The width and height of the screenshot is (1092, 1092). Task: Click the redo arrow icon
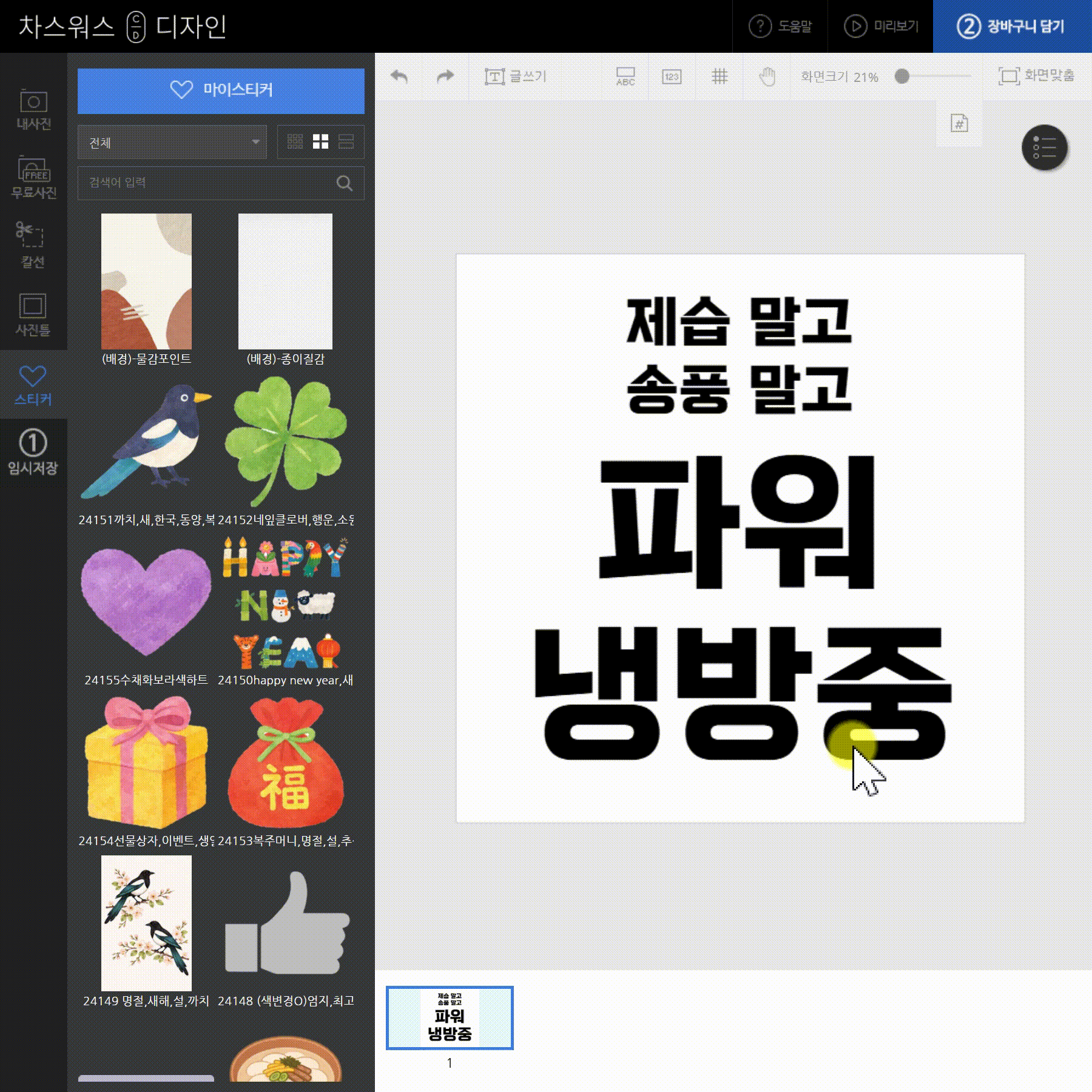click(445, 76)
